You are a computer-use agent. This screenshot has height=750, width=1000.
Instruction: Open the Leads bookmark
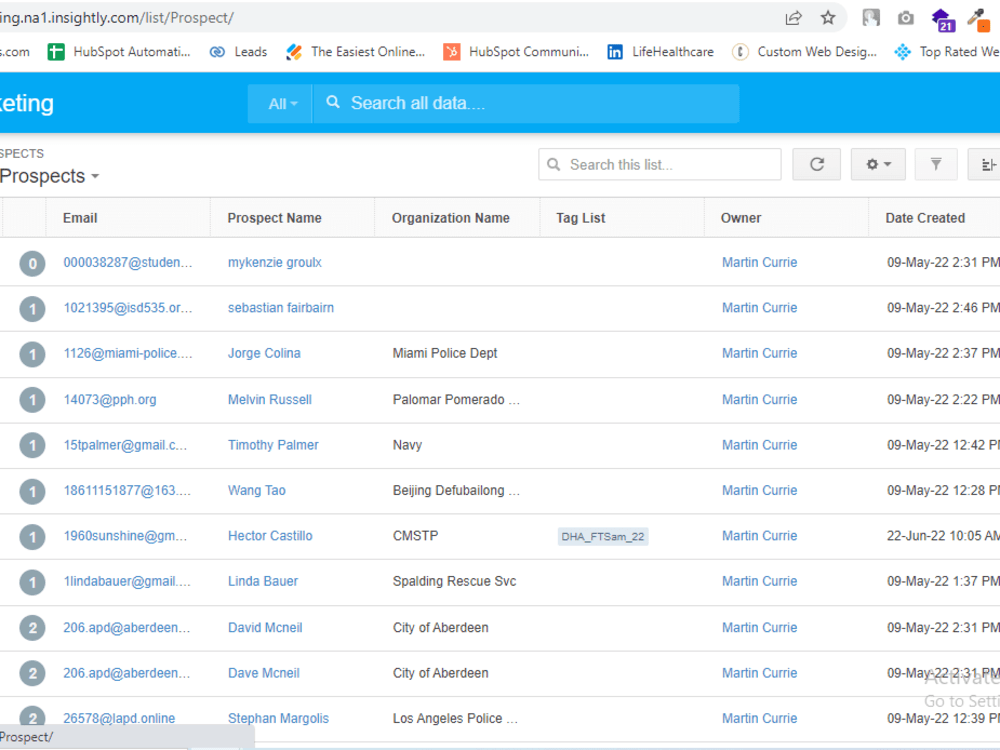click(239, 52)
